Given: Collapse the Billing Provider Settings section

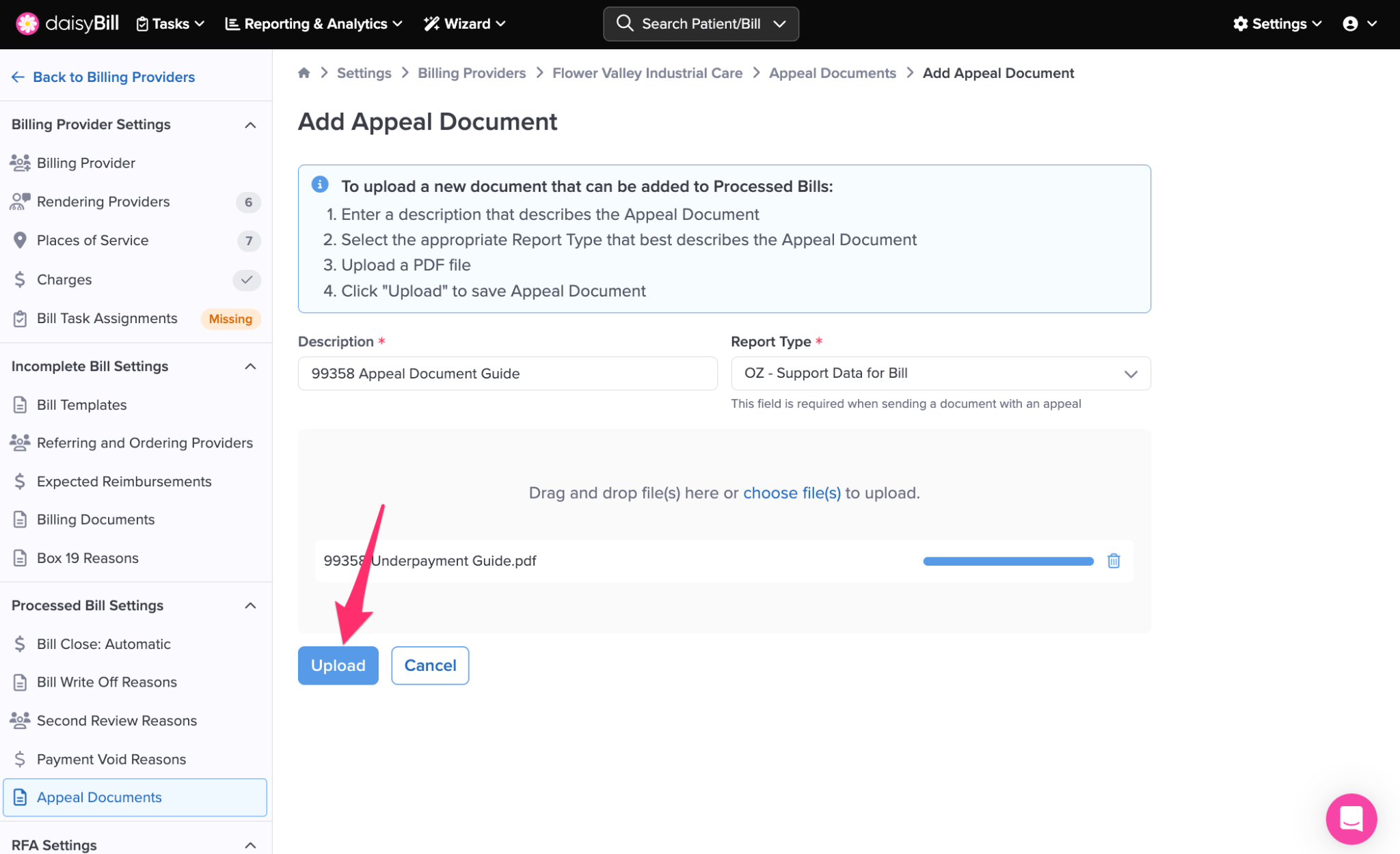Looking at the screenshot, I should coord(250,125).
